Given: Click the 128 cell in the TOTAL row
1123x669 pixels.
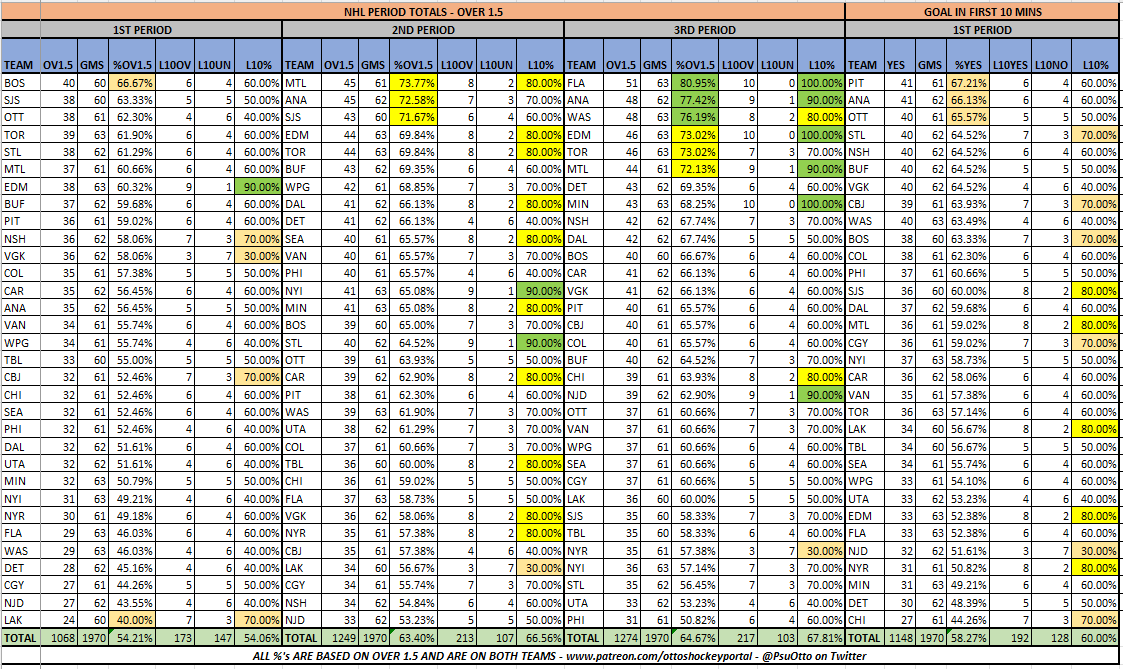Looking at the screenshot, I should click(1051, 637).
